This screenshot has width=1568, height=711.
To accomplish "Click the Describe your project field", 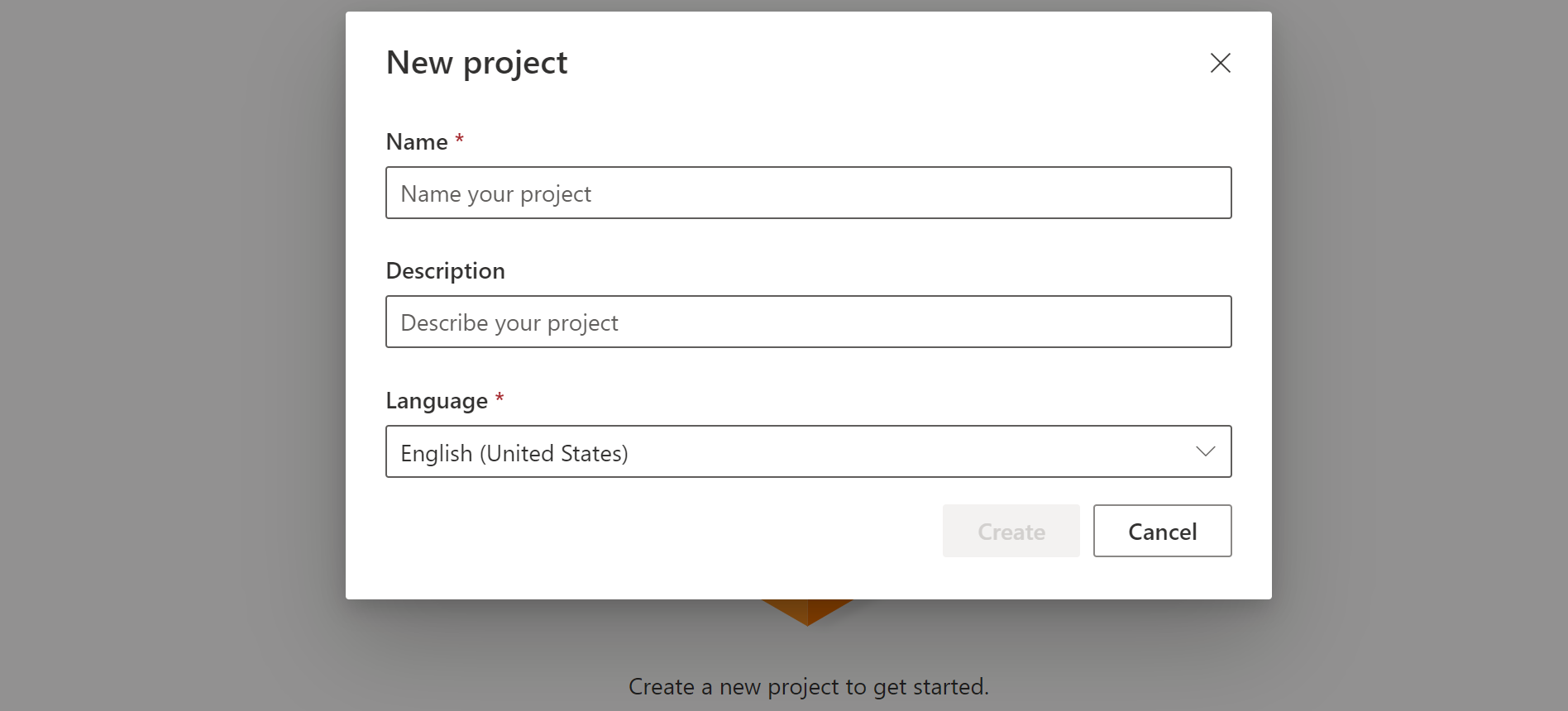I will 808,322.
